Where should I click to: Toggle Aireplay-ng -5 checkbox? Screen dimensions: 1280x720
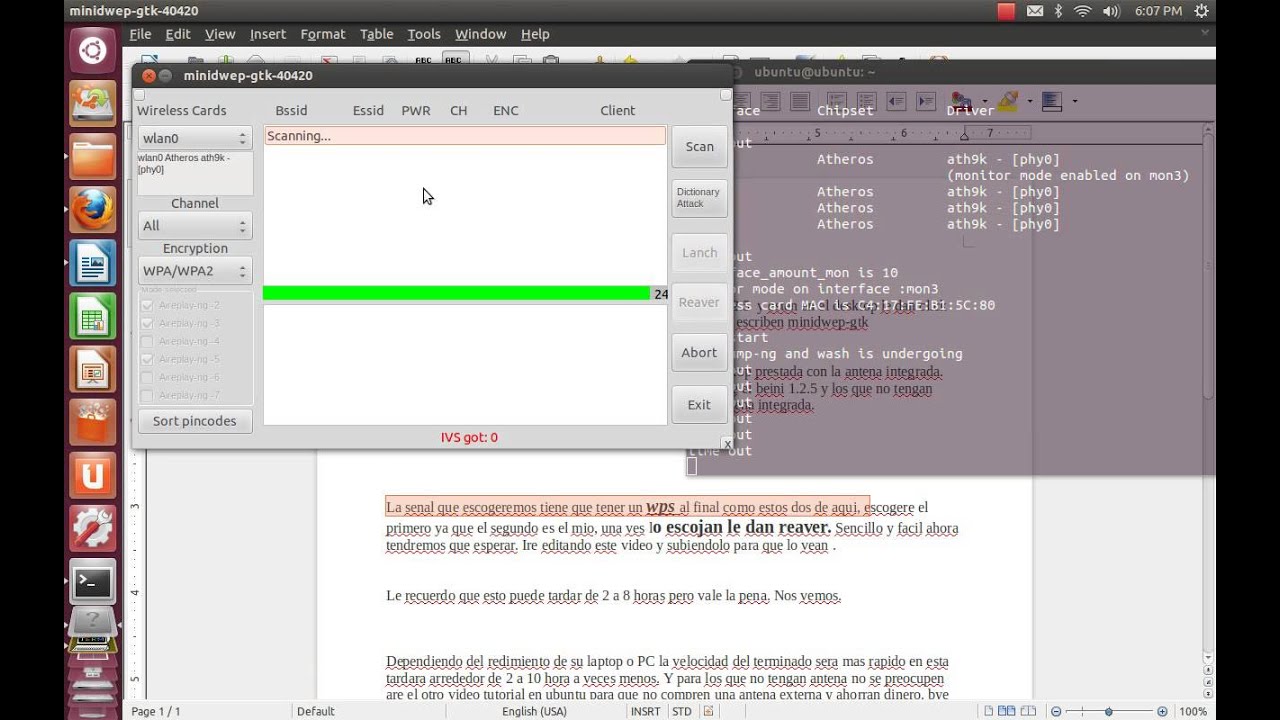coord(148,359)
